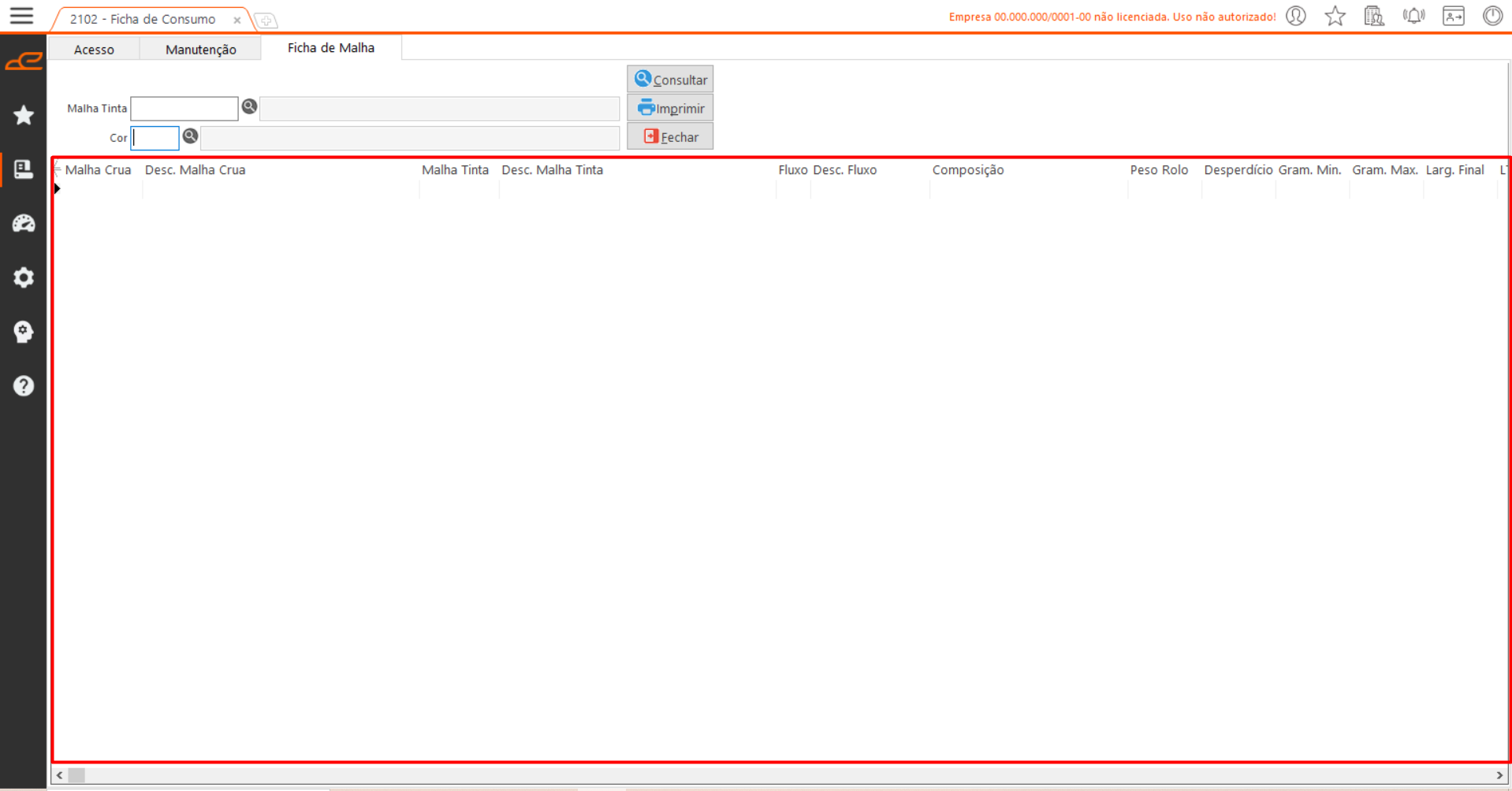Click the help question mark icon
Viewport: 1512px width, 791px height.
click(x=24, y=386)
